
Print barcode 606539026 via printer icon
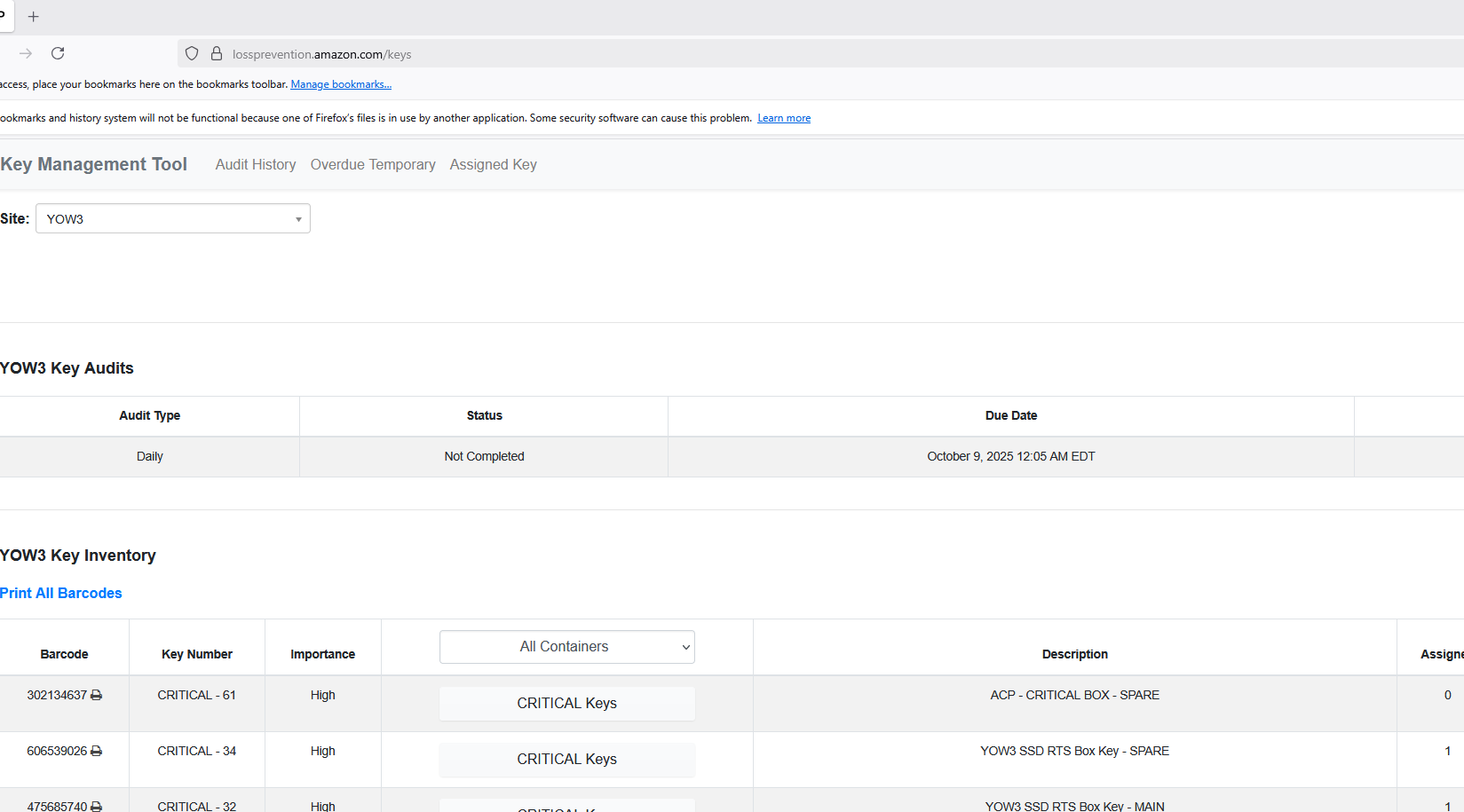coord(96,752)
